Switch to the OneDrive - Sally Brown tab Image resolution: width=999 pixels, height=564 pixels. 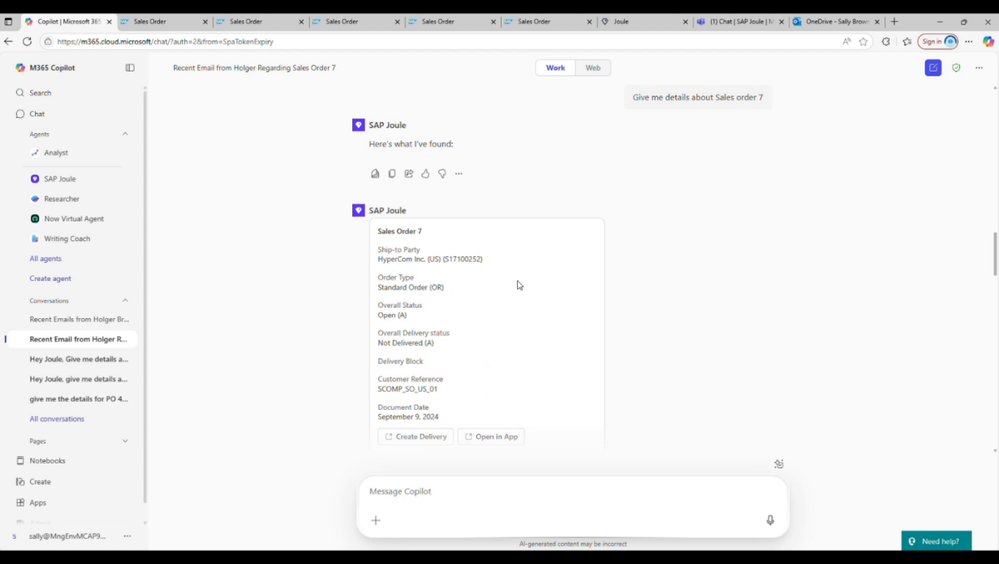pyautogui.click(x=836, y=22)
